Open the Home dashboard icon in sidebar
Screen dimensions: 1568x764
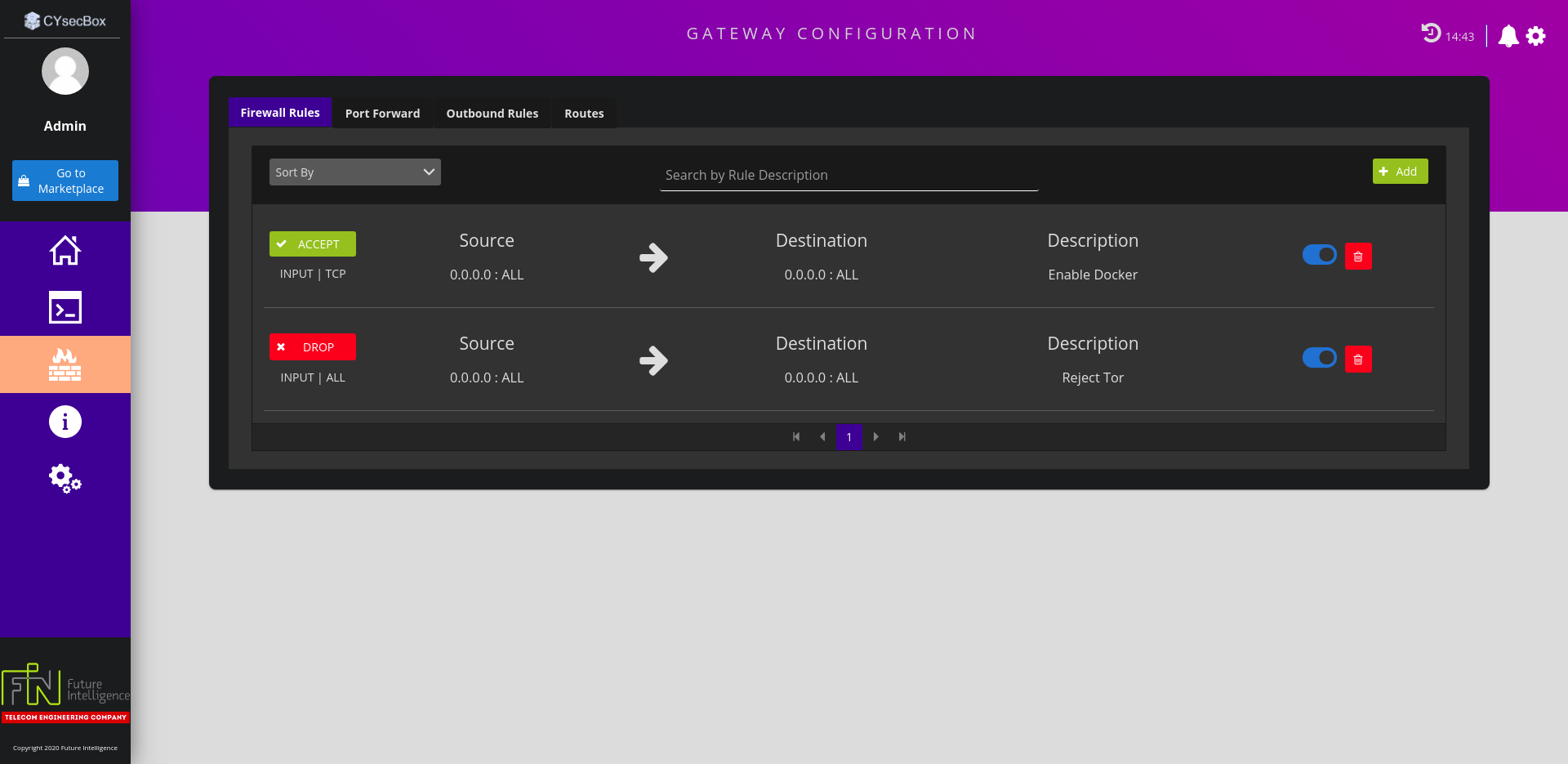click(65, 250)
